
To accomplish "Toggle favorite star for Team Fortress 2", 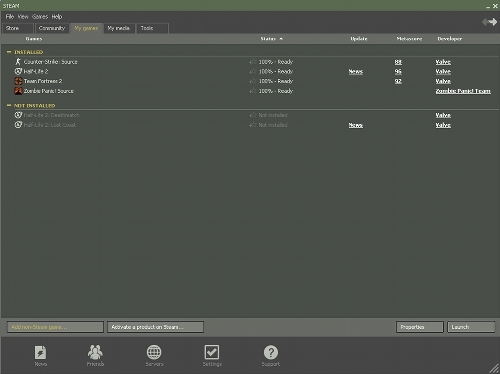I will click(253, 81).
